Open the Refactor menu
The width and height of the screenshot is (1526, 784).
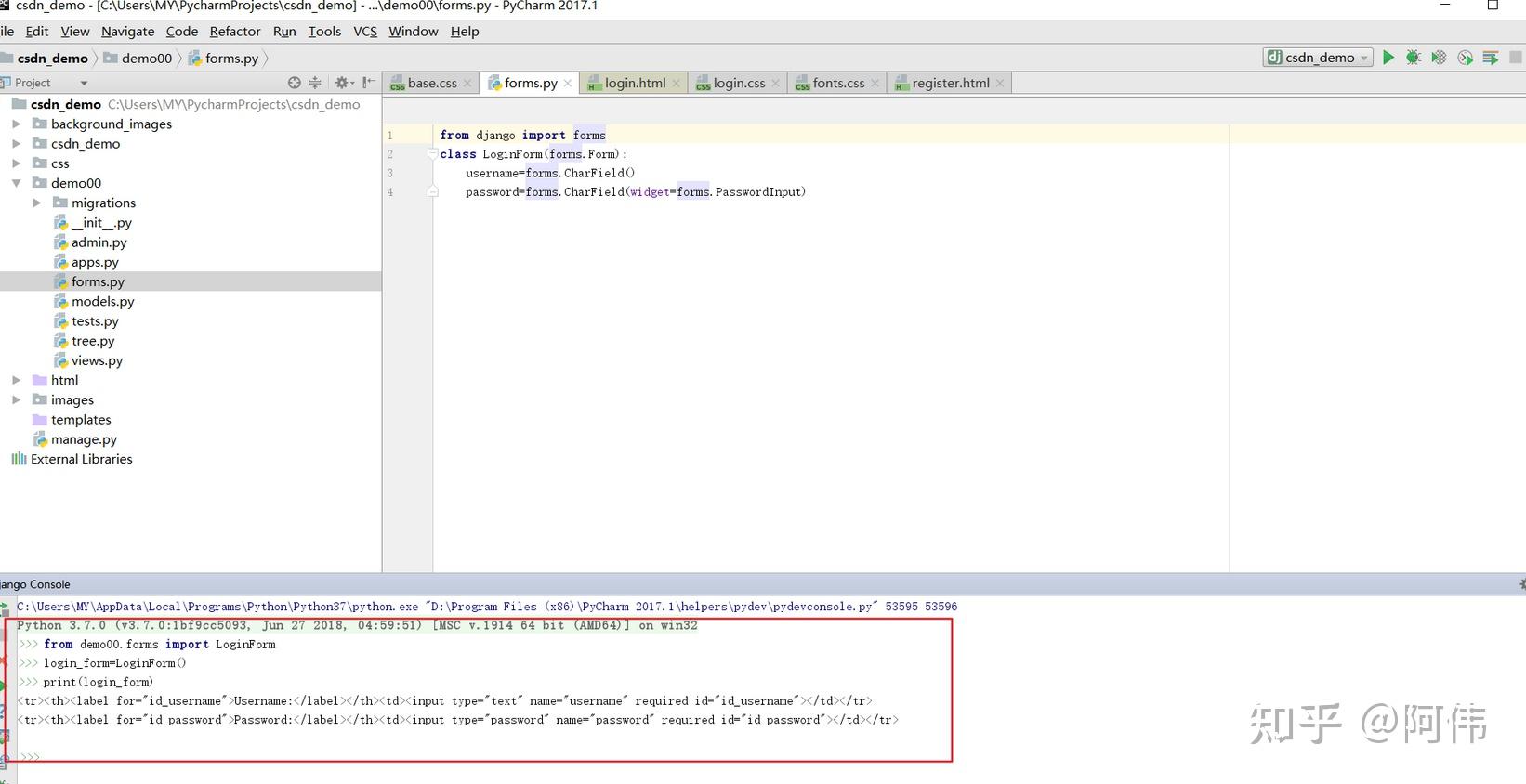coord(235,32)
